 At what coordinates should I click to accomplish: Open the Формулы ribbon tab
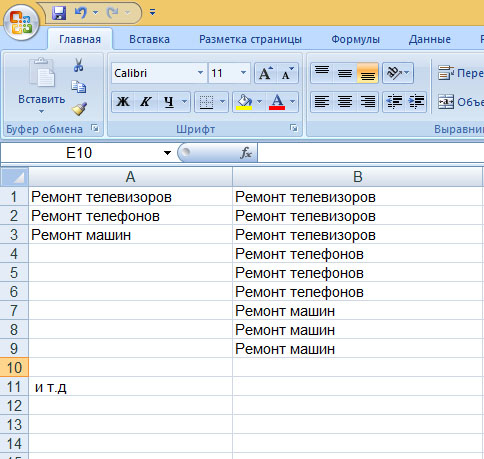(x=355, y=39)
